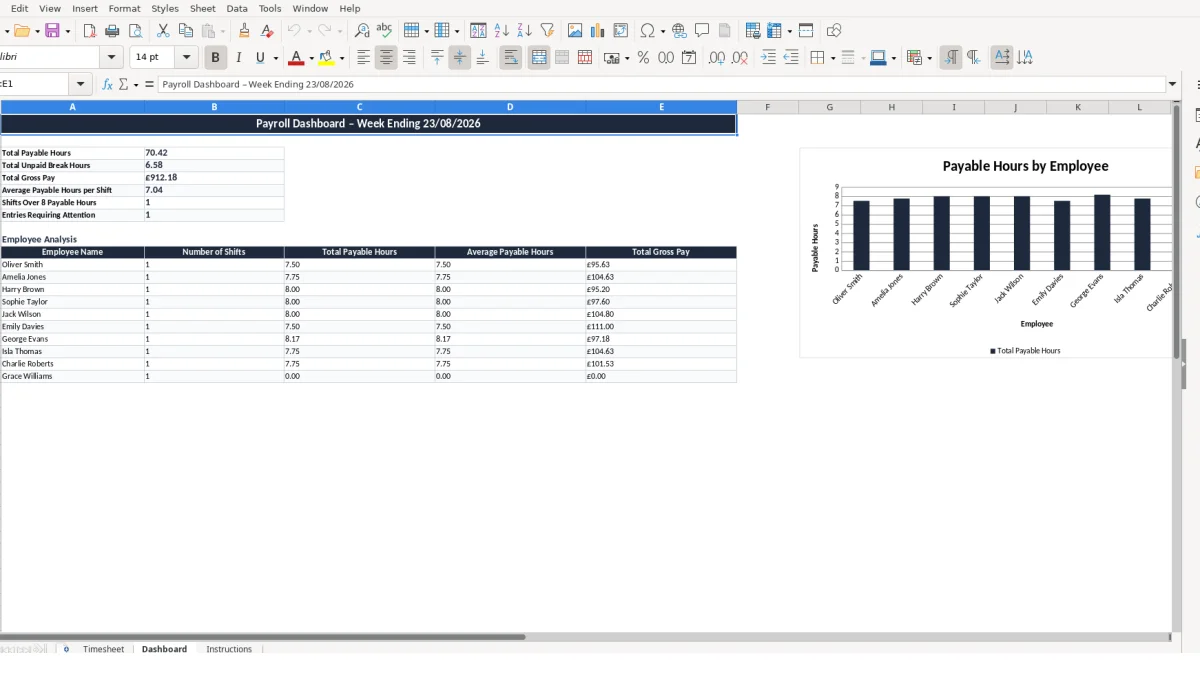The height and width of the screenshot is (675, 1200).
Task: Click the Add Decimal Place icon
Action: pos(717,58)
